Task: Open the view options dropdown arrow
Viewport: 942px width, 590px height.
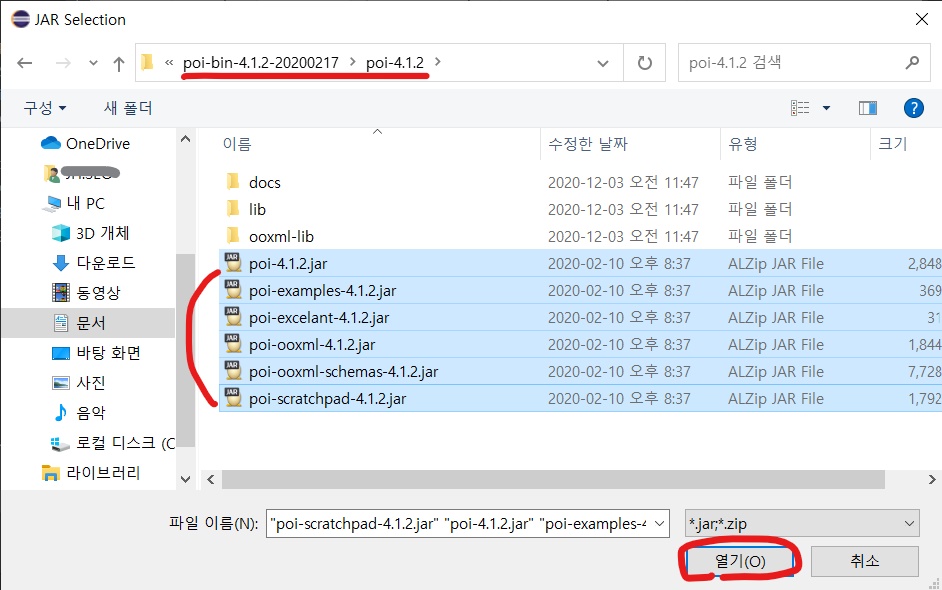Action: [x=826, y=108]
